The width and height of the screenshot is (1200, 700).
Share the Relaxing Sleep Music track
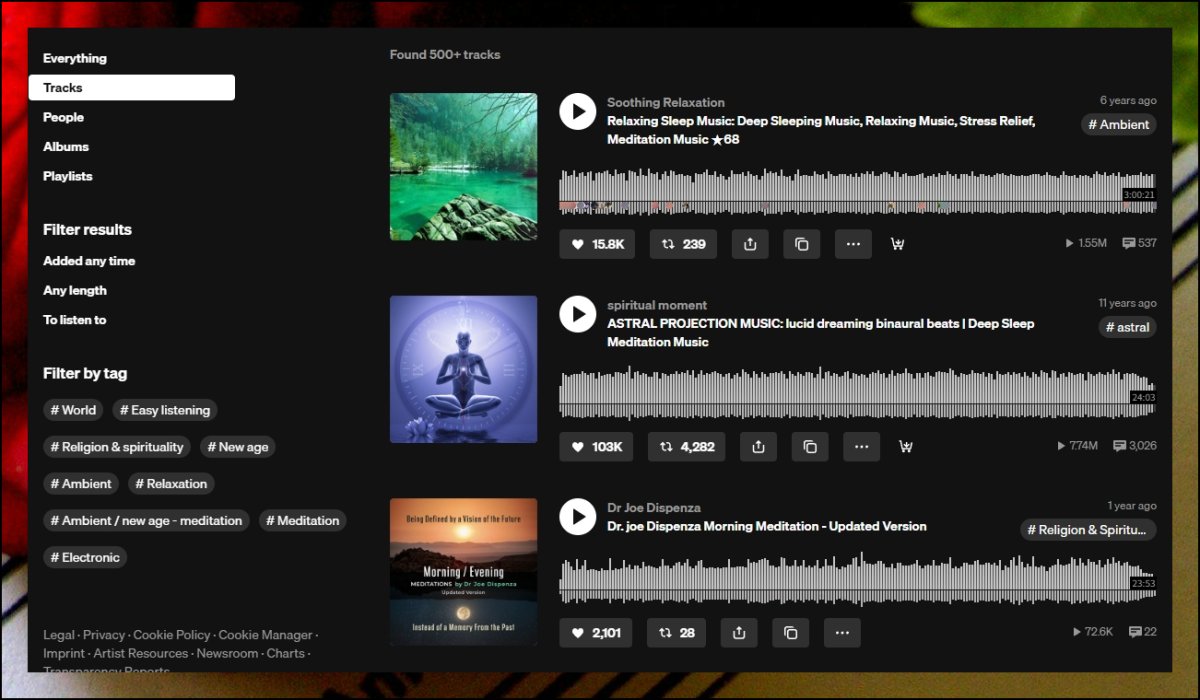pos(750,244)
